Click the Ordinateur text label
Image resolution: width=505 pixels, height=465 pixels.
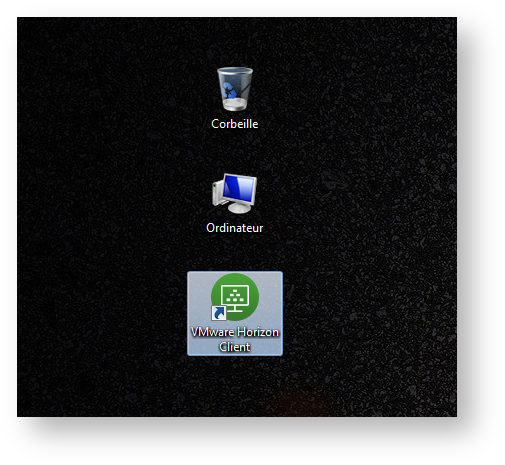pos(235,228)
